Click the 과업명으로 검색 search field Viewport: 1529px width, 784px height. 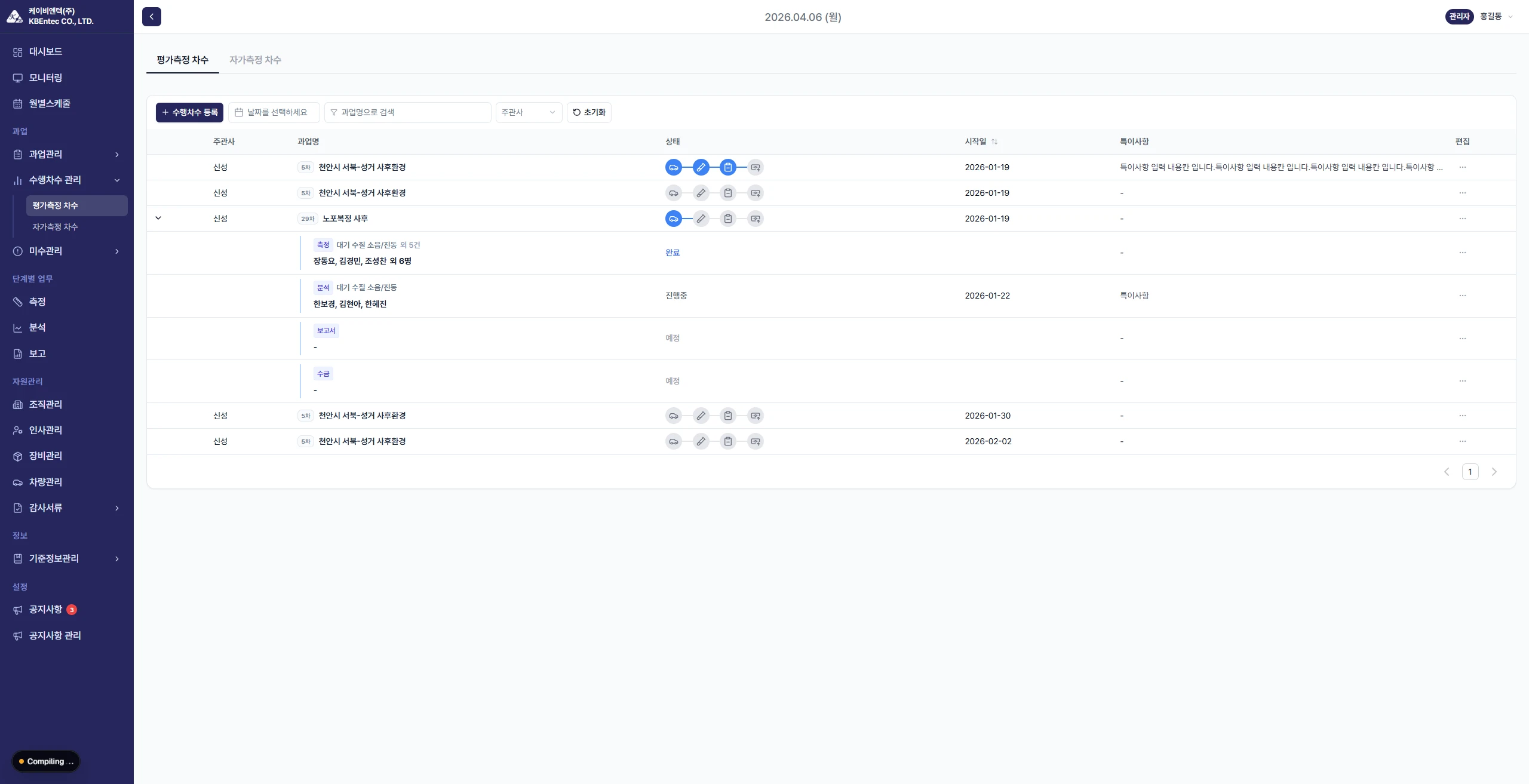point(408,112)
